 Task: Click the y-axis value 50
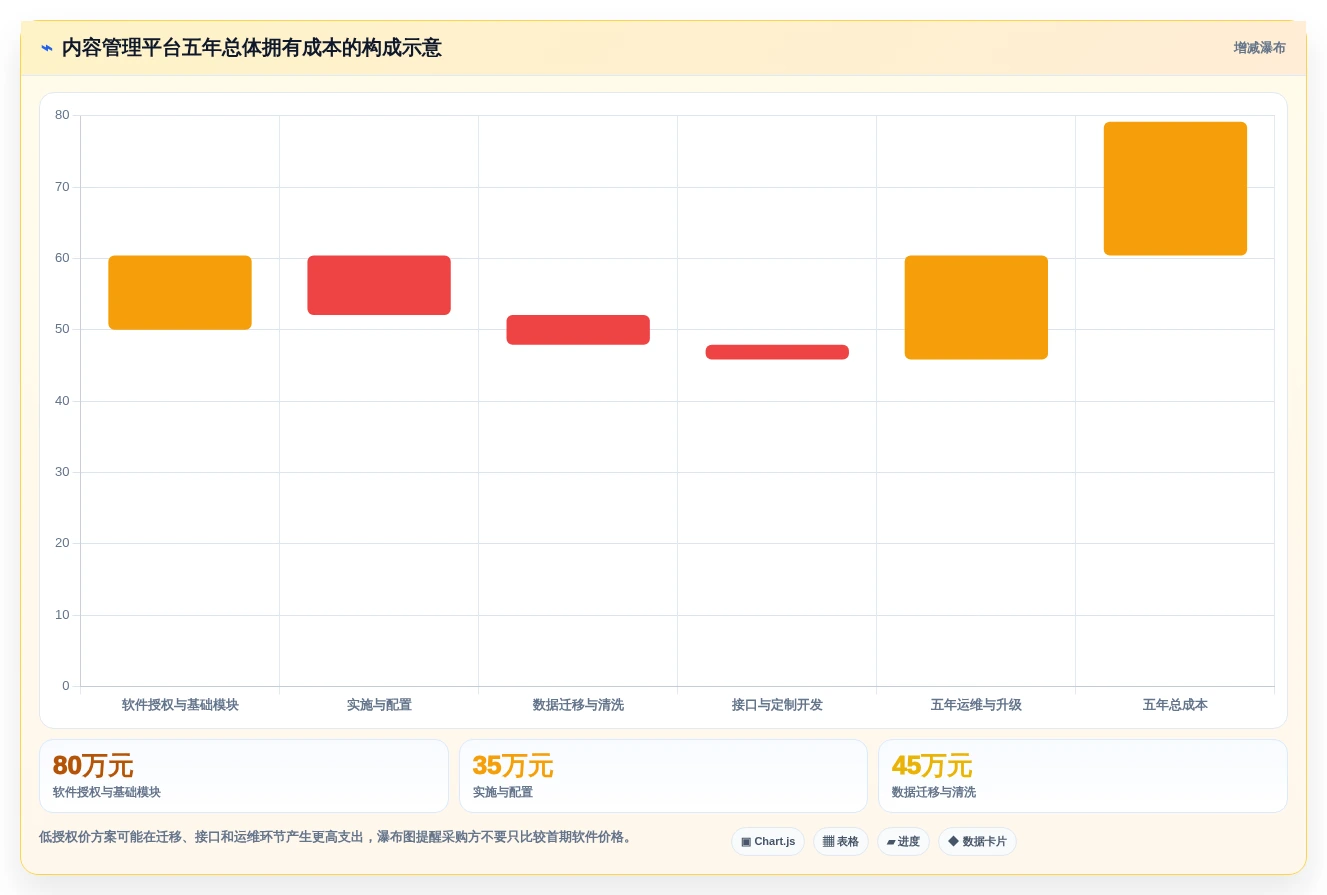[x=62, y=329]
